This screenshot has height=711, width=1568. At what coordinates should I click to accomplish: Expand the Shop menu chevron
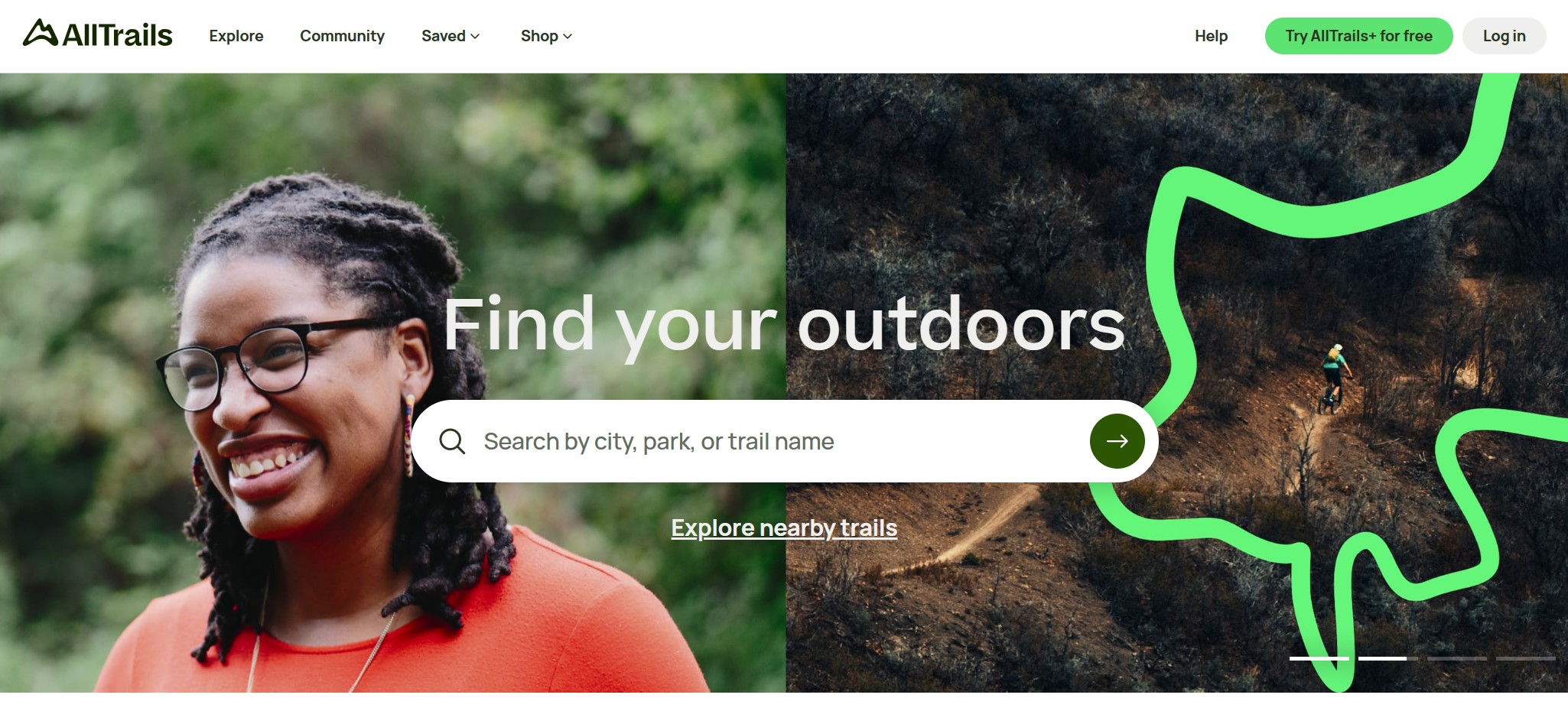(568, 36)
